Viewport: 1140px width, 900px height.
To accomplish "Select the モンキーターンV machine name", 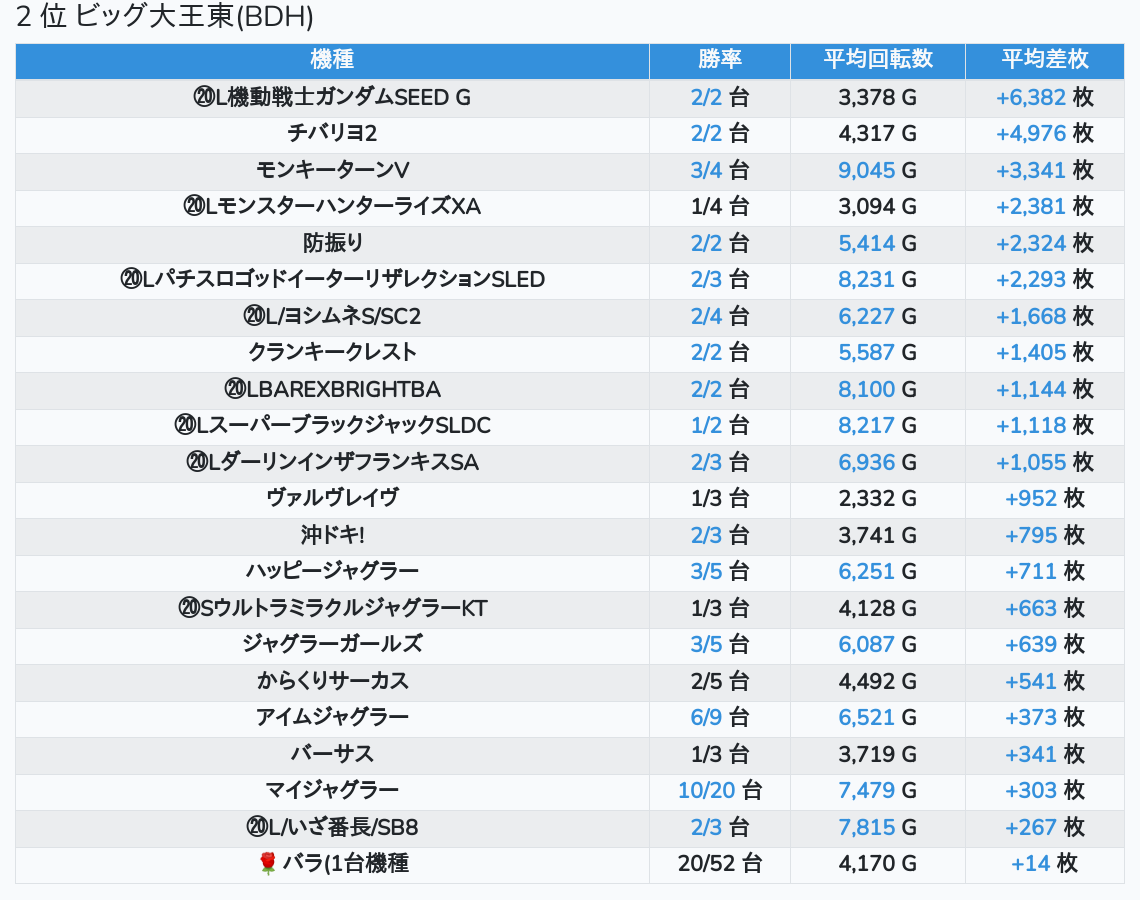I will point(332,170).
